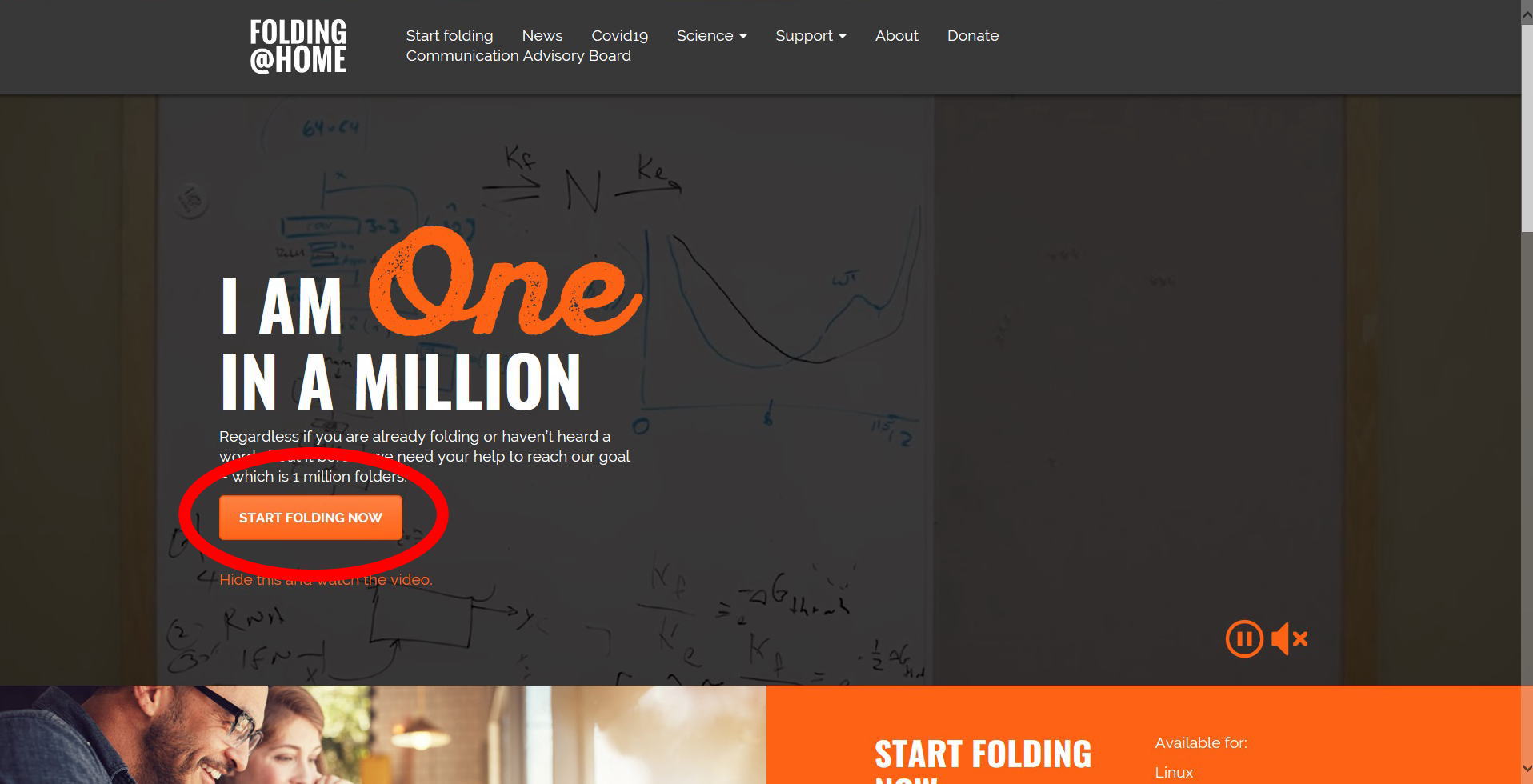Open the Science dropdown menu
This screenshot has width=1533, height=784.
click(711, 35)
